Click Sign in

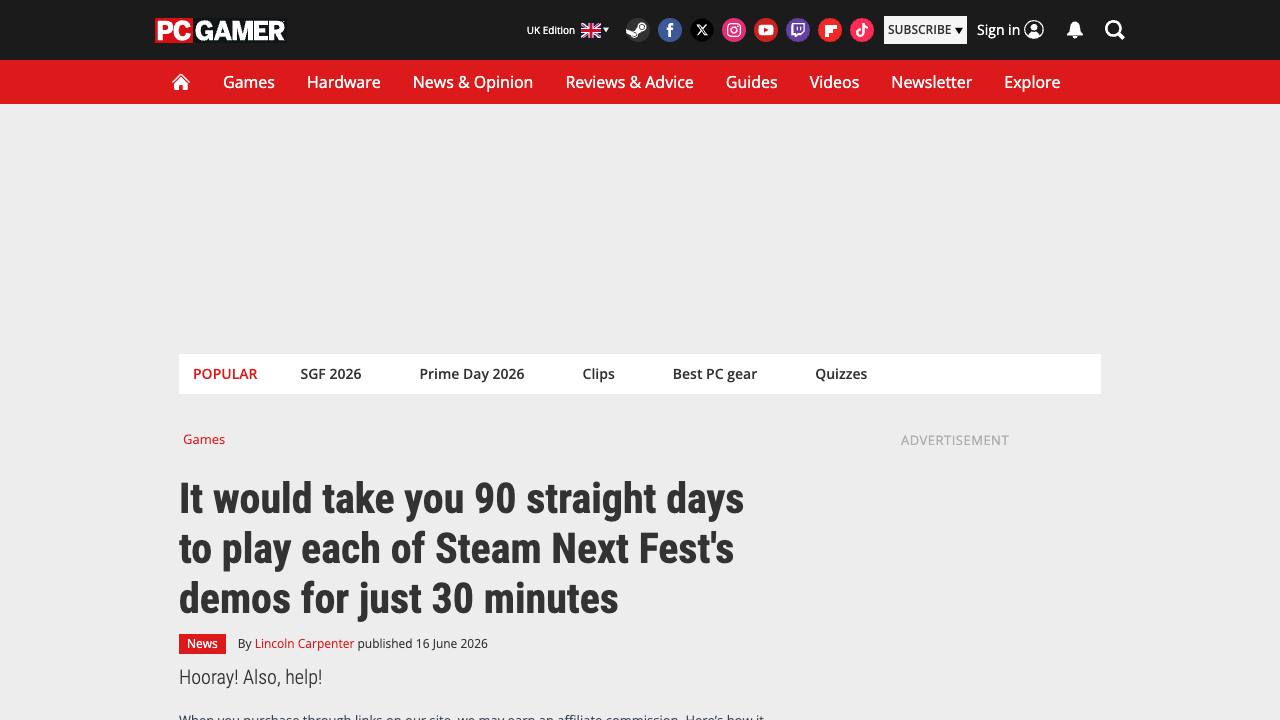tap(1010, 30)
